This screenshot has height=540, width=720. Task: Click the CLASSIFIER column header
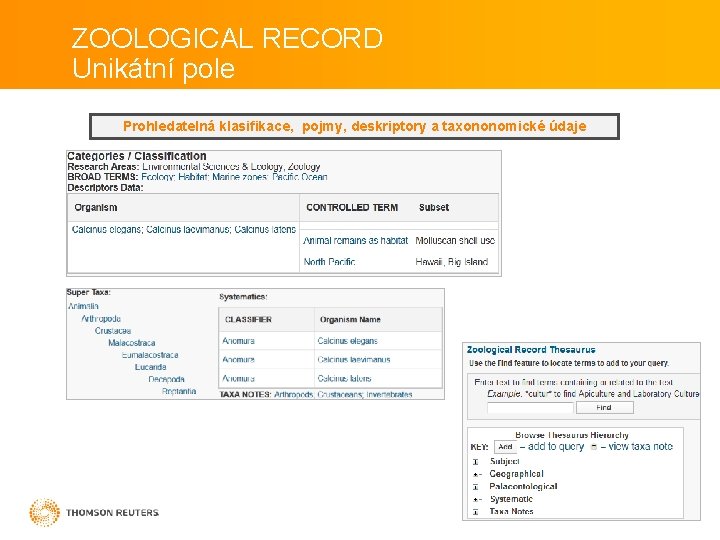coord(248,320)
